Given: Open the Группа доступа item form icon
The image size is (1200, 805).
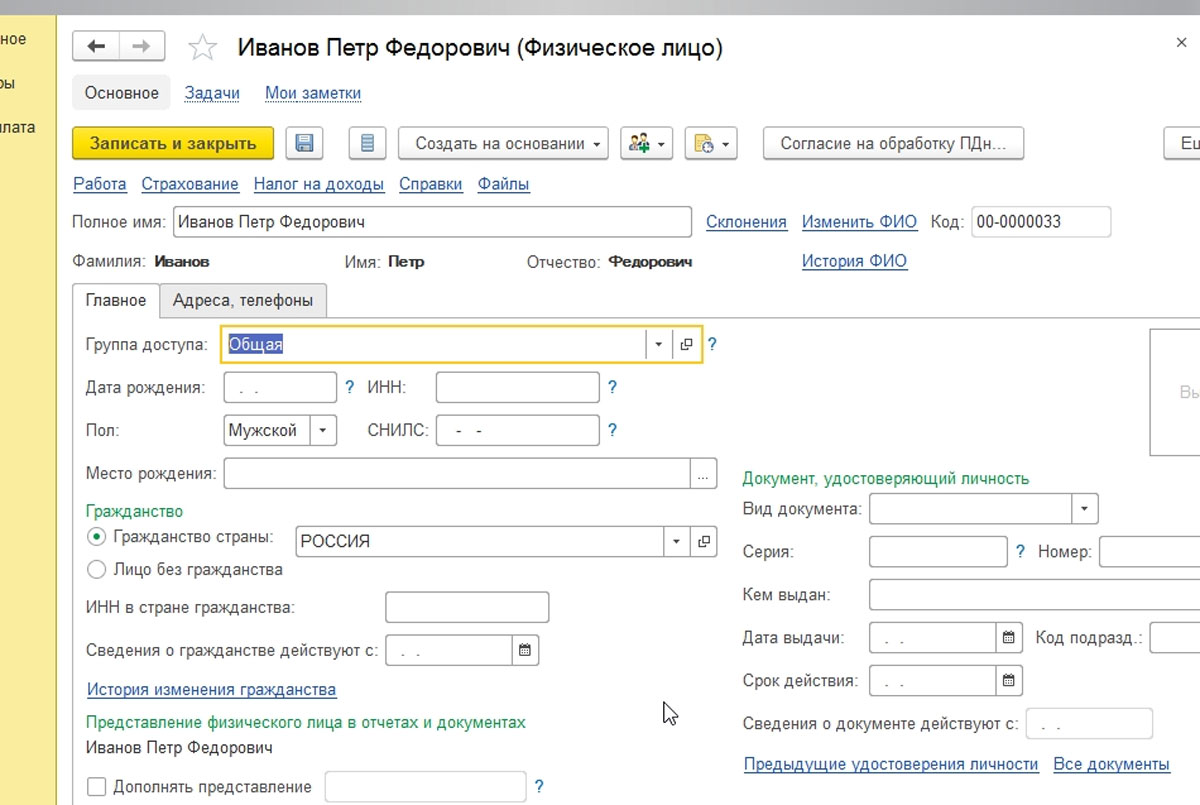Looking at the screenshot, I should [x=687, y=344].
